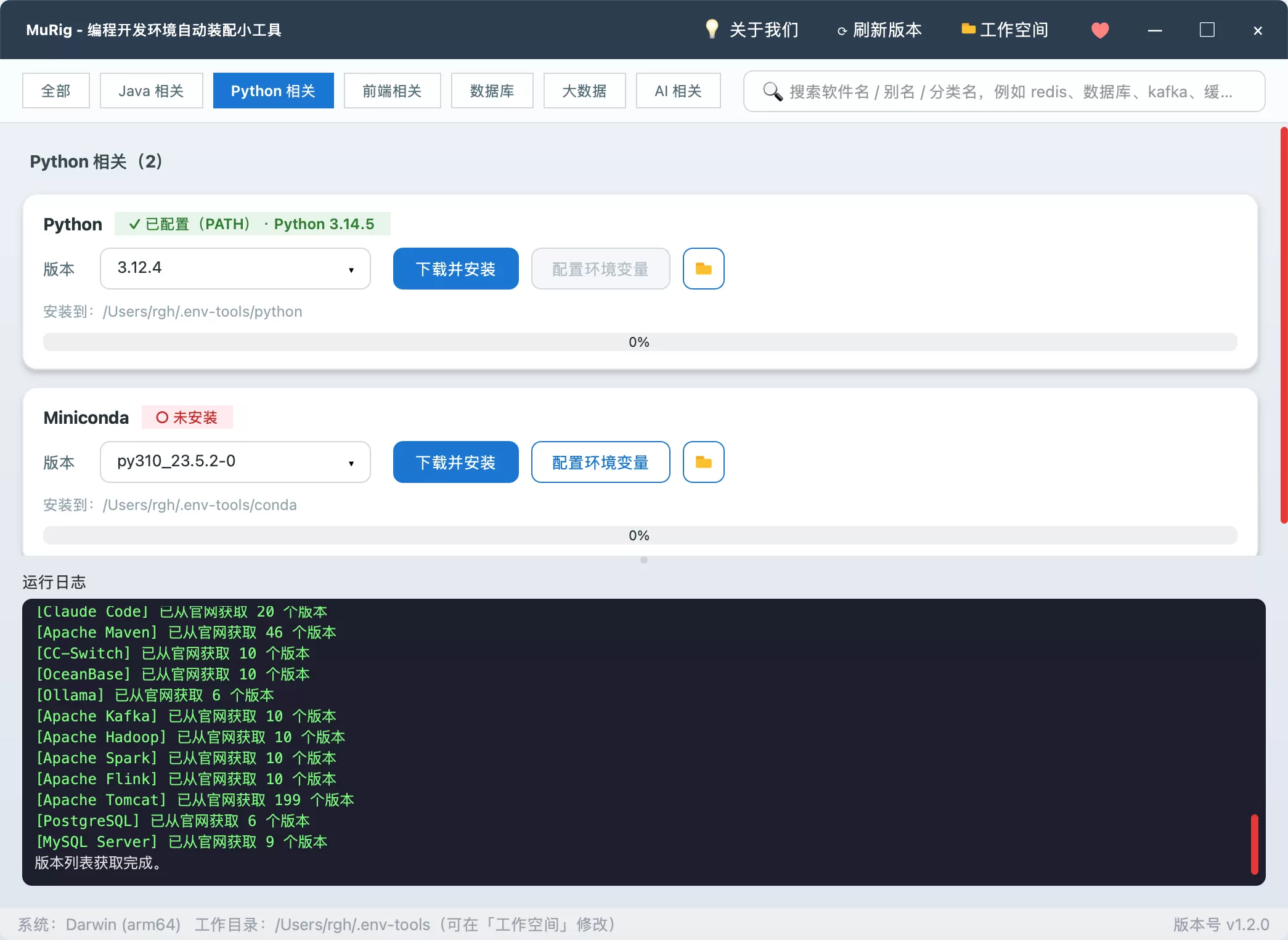Image resolution: width=1288 pixels, height=940 pixels.
Task: Click the splitter handle above 运行日志
Action: coord(644,560)
